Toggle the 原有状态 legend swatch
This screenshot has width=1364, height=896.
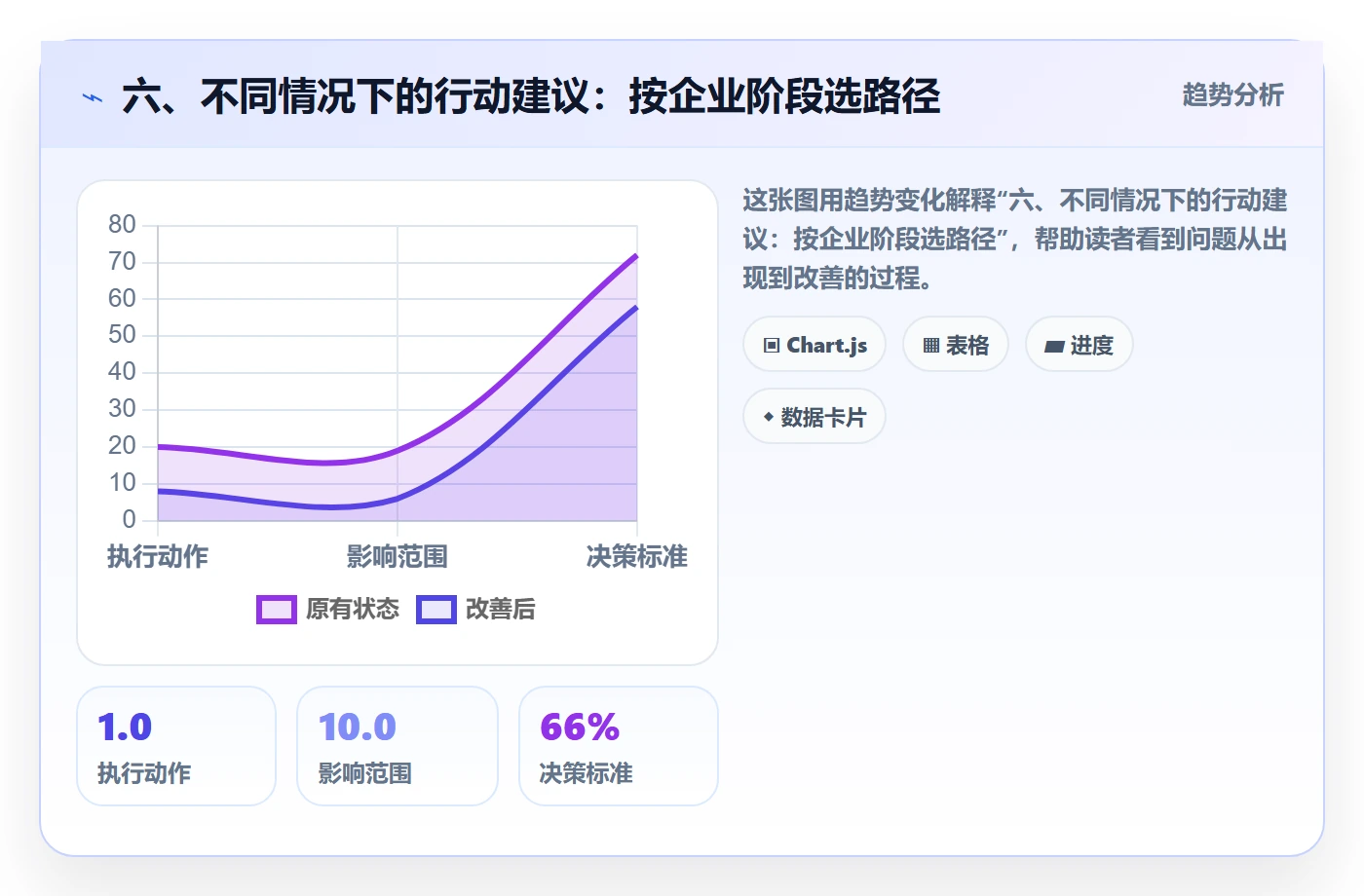tap(277, 610)
